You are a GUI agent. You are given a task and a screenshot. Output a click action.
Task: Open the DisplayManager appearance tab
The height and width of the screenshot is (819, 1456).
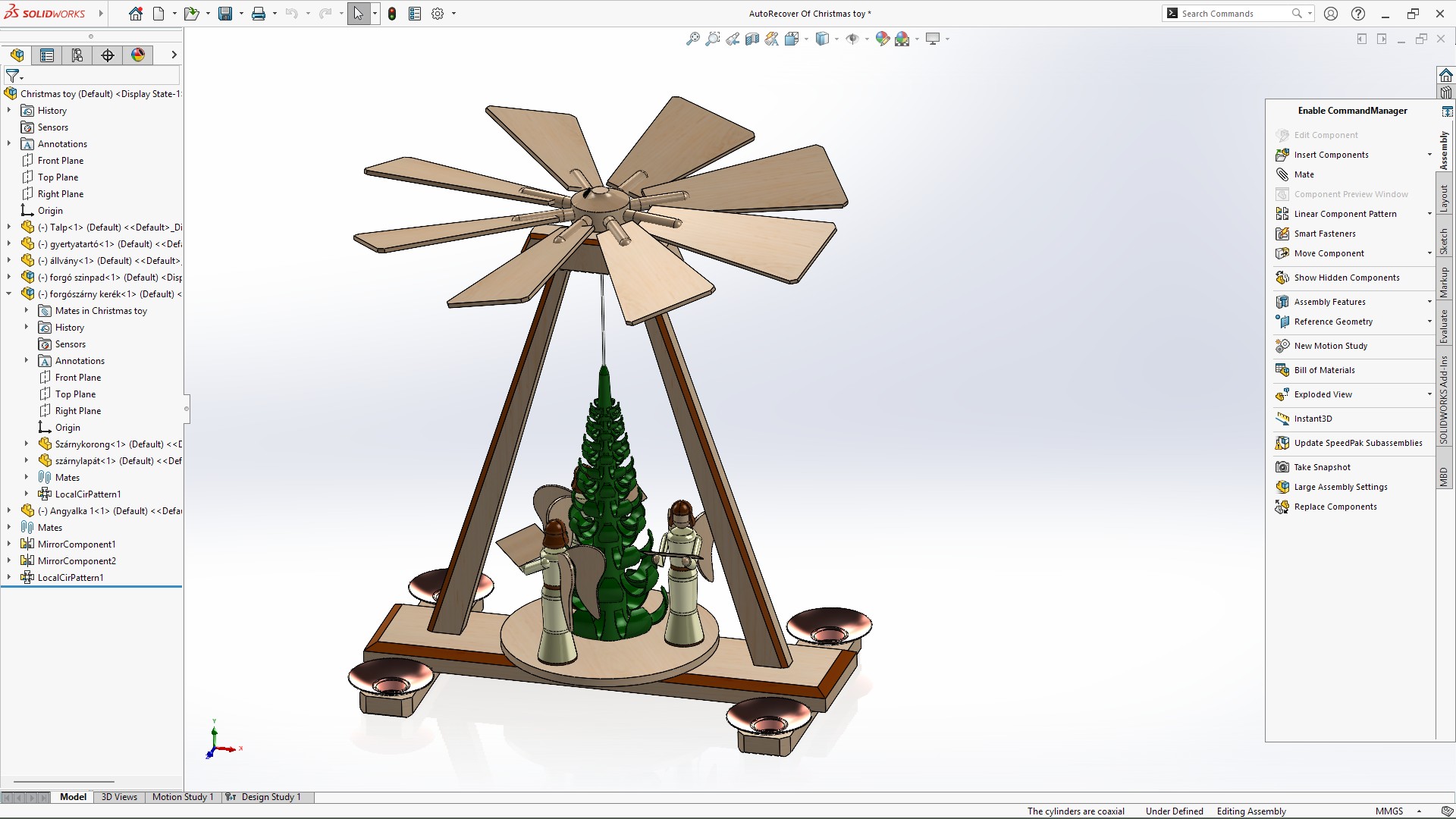click(x=138, y=55)
